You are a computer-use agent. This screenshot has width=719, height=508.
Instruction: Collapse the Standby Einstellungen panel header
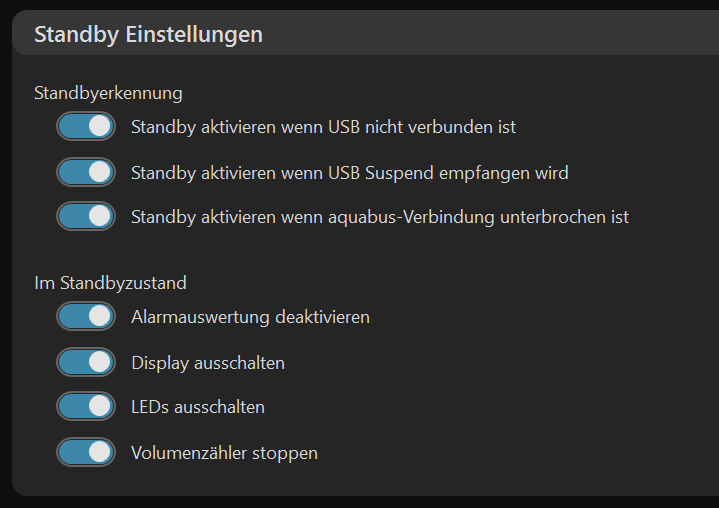coord(400,34)
